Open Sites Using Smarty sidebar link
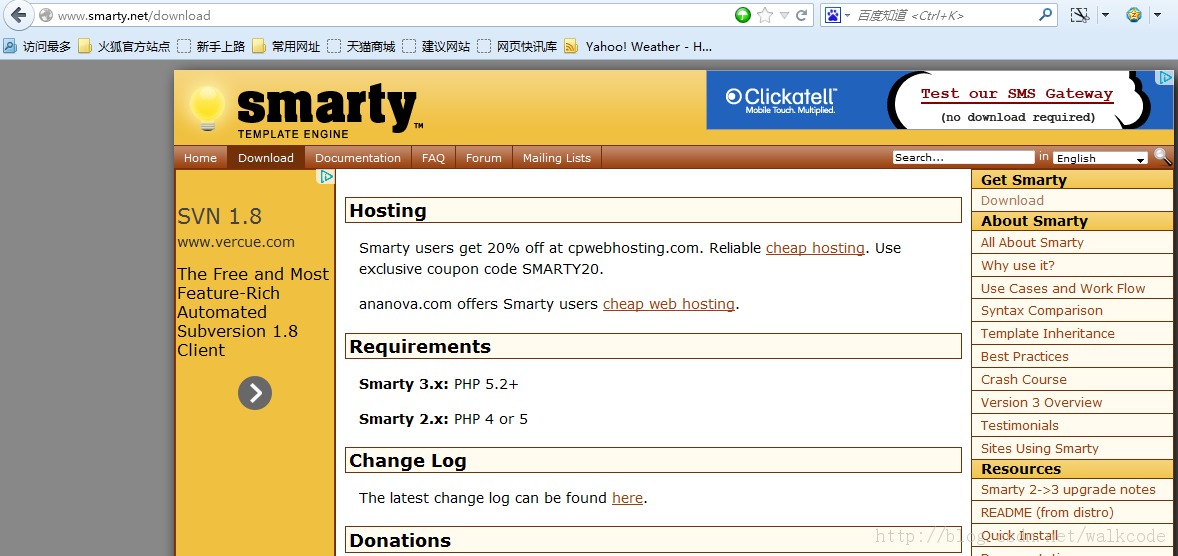The width and height of the screenshot is (1178, 556). (1040, 449)
